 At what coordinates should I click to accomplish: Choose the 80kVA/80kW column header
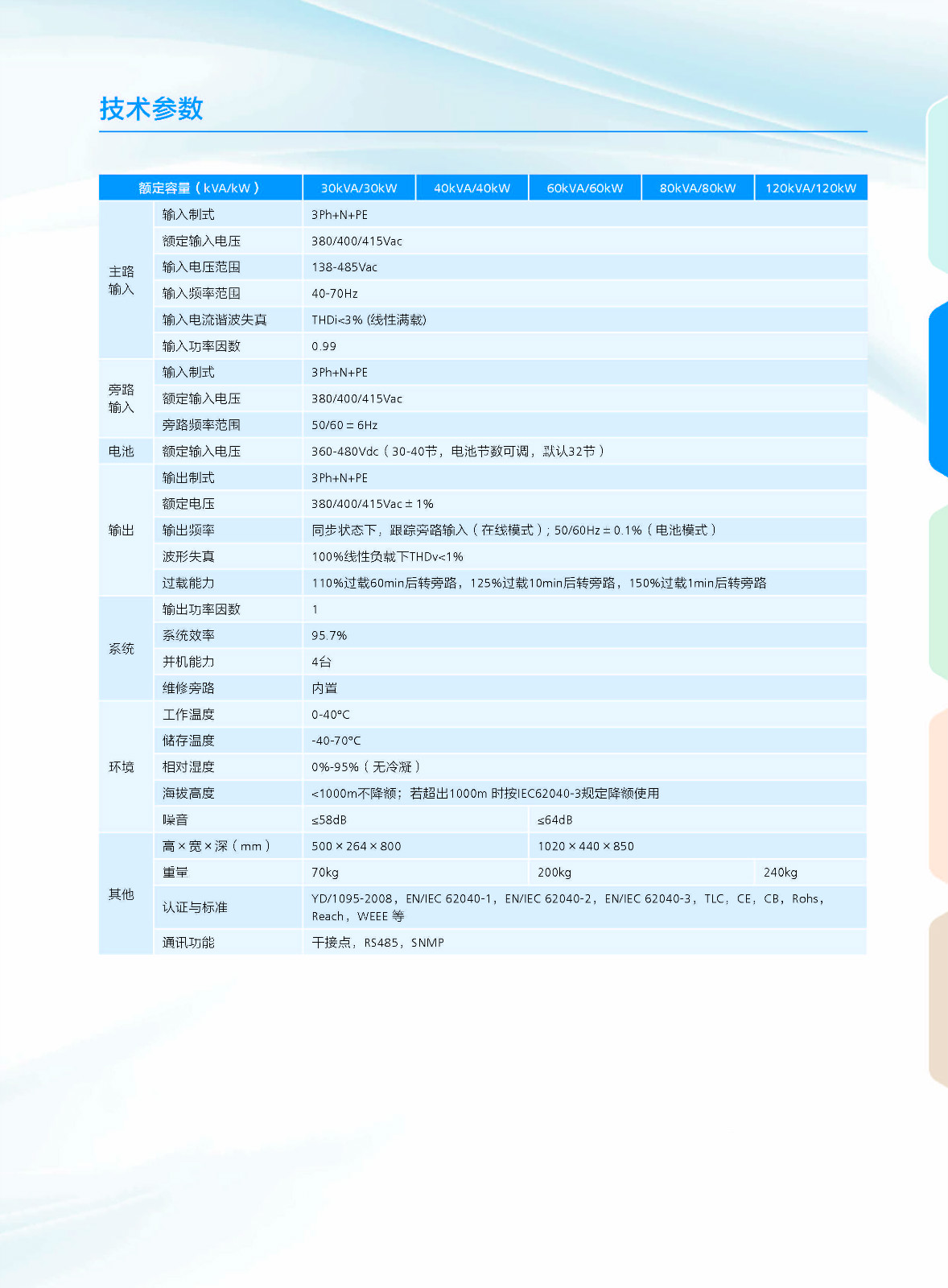click(x=698, y=188)
